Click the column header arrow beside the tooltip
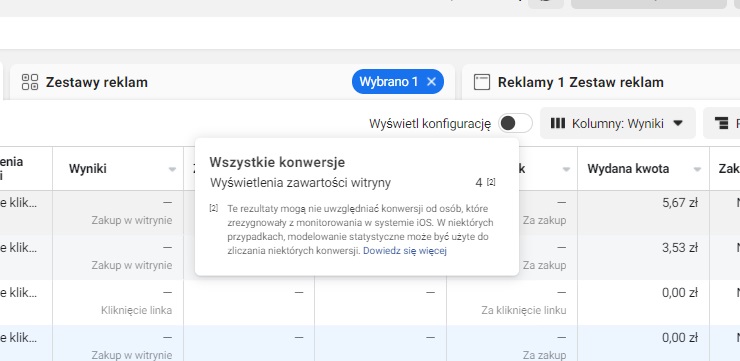 [x=566, y=169]
